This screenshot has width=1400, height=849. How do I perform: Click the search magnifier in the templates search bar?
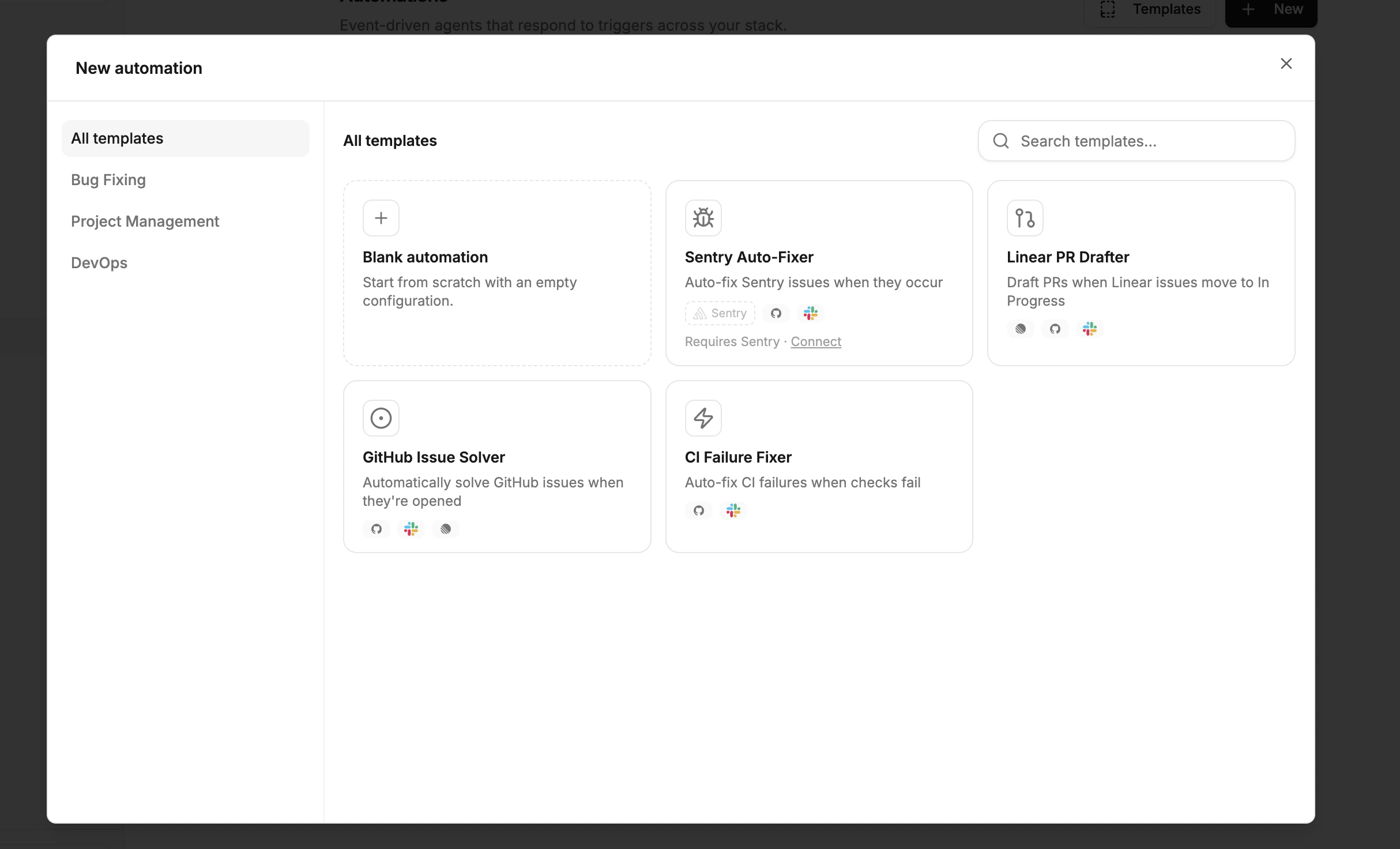pyautogui.click(x=1001, y=141)
